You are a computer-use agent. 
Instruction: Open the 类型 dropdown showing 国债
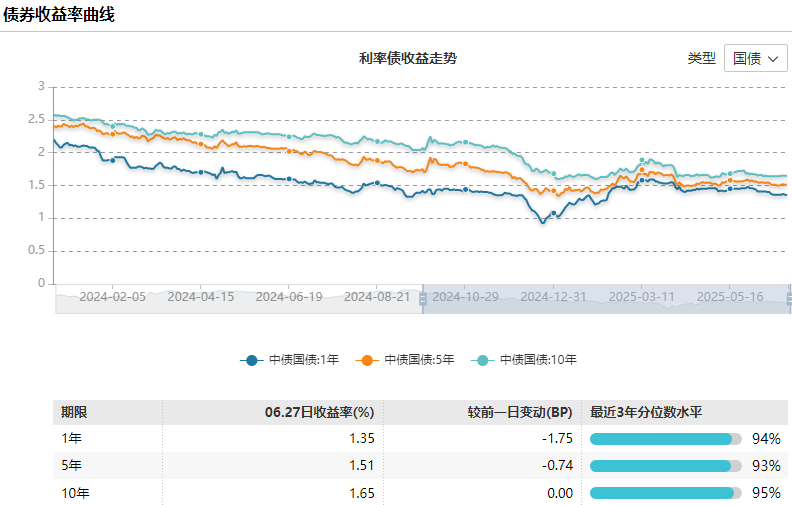pos(756,58)
